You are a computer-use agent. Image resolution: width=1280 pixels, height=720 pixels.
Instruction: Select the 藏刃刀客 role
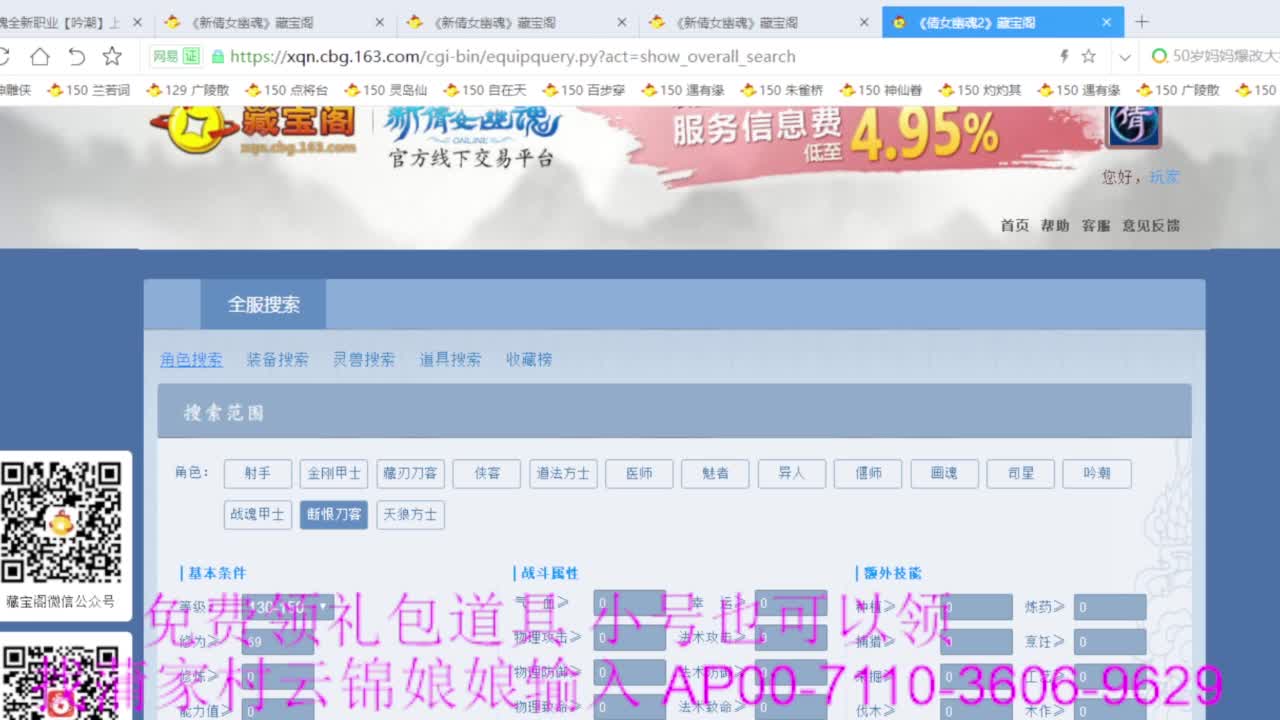[410, 473]
